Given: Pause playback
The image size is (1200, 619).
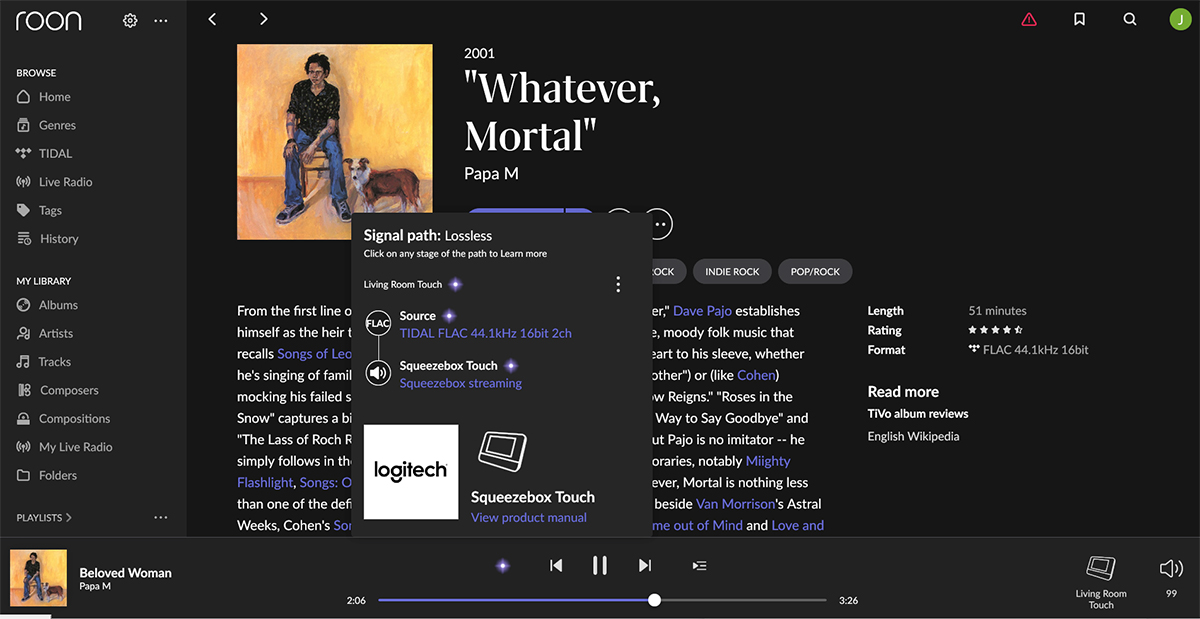Looking at the screenshot, I should 600,566.
